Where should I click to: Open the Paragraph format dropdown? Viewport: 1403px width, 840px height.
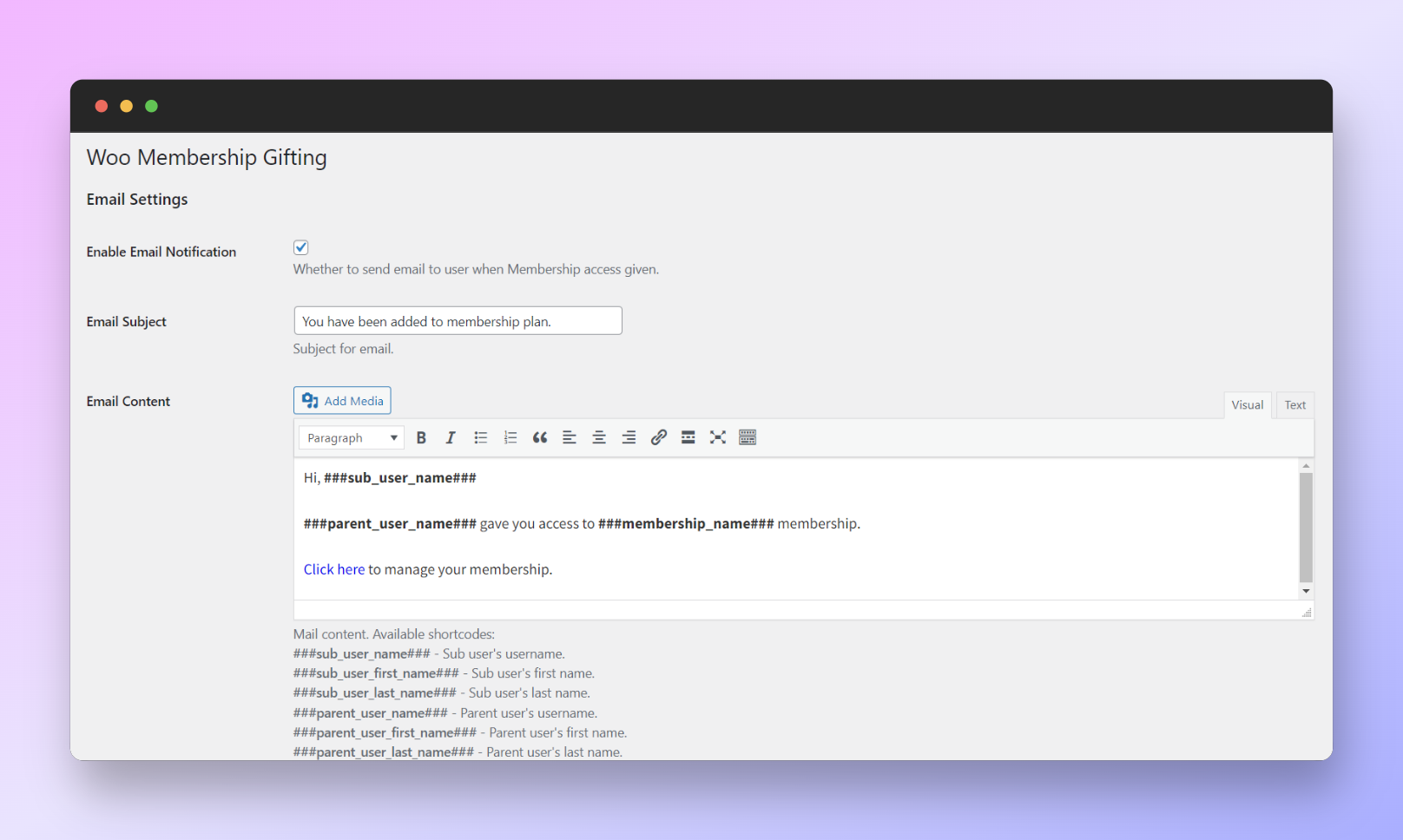(x=352, y=438)
